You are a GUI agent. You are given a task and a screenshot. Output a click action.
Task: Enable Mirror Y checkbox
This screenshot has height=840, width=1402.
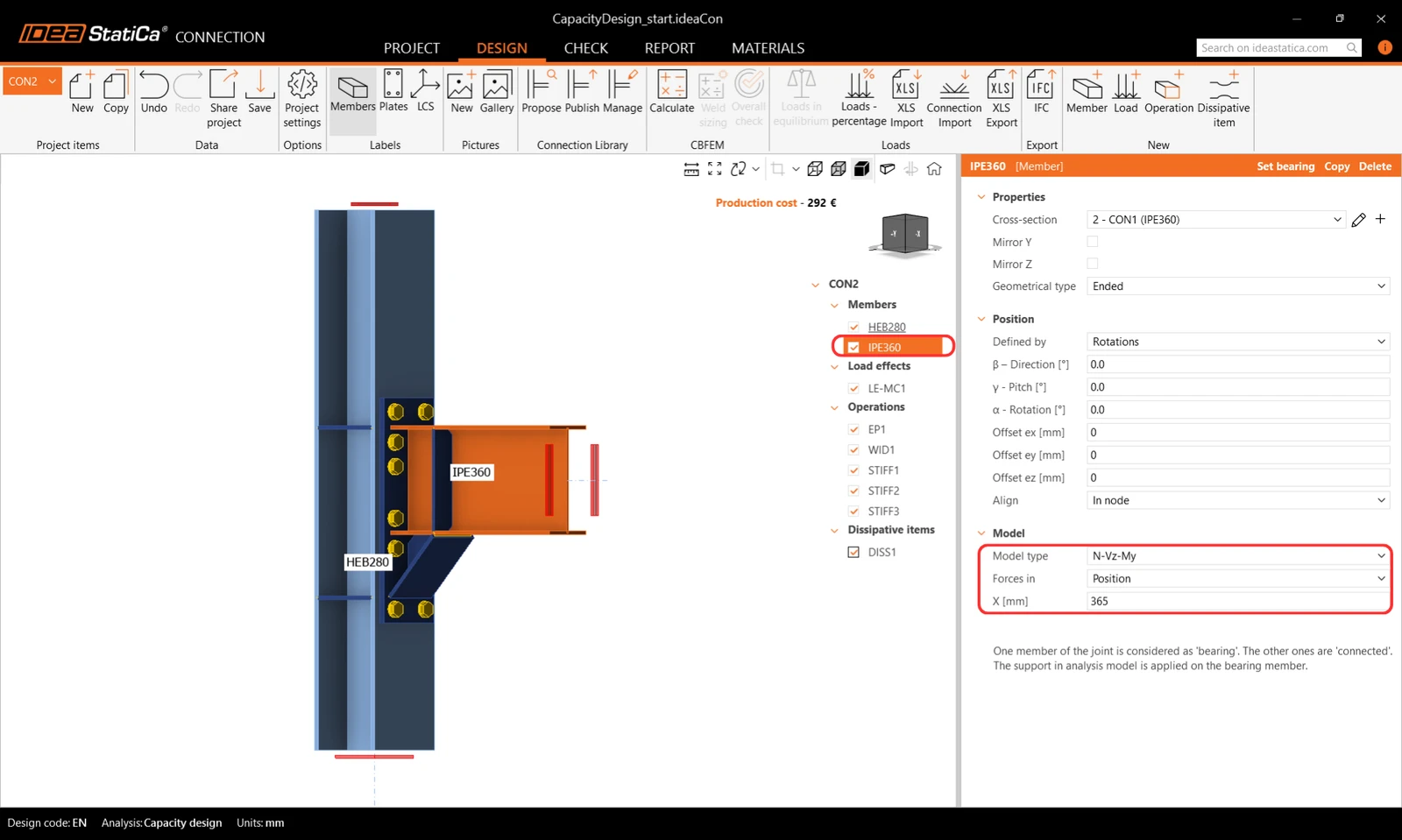(1092, 242)
